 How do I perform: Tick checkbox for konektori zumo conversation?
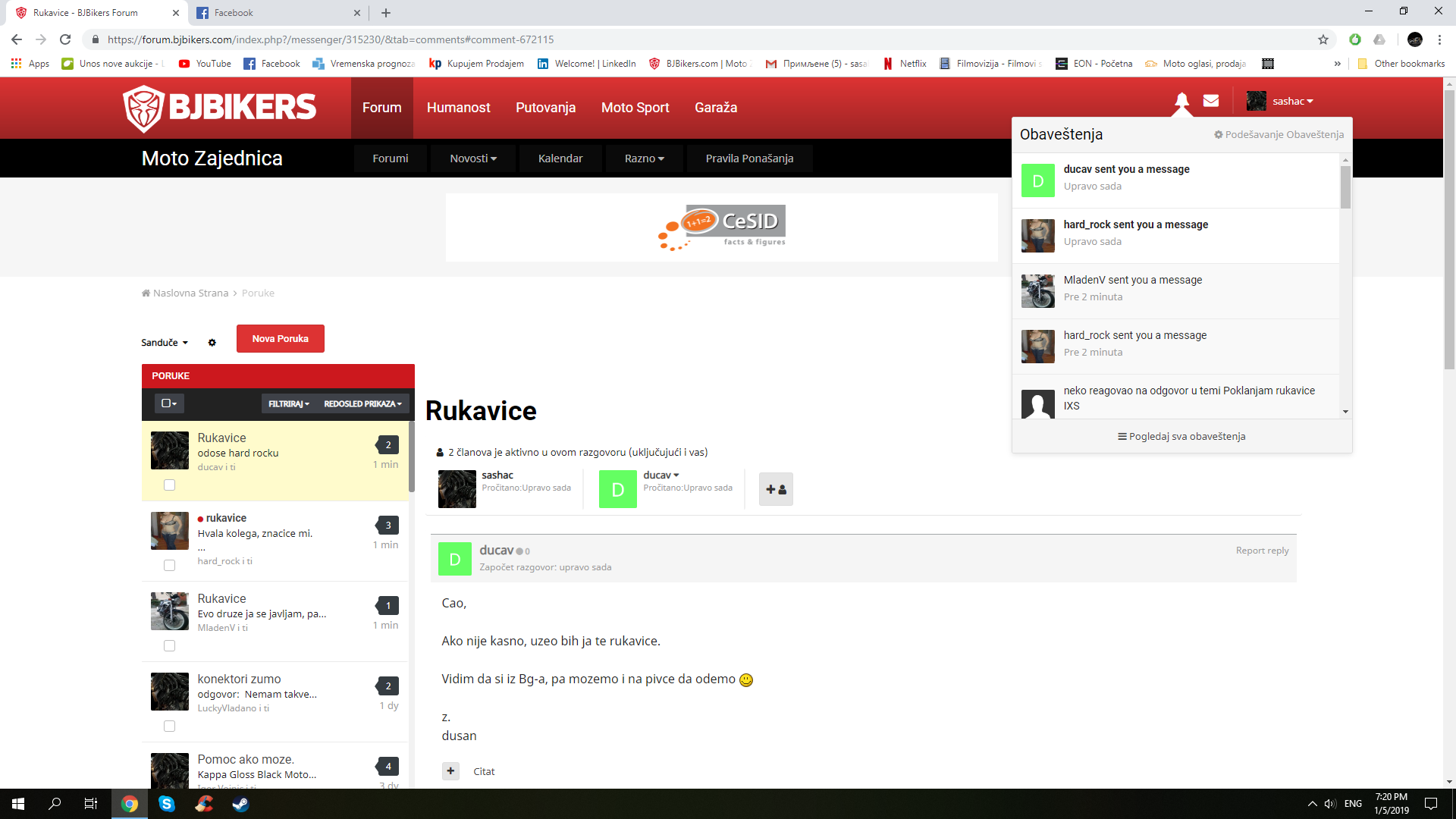pyautogui.click(x=170, y=726)
